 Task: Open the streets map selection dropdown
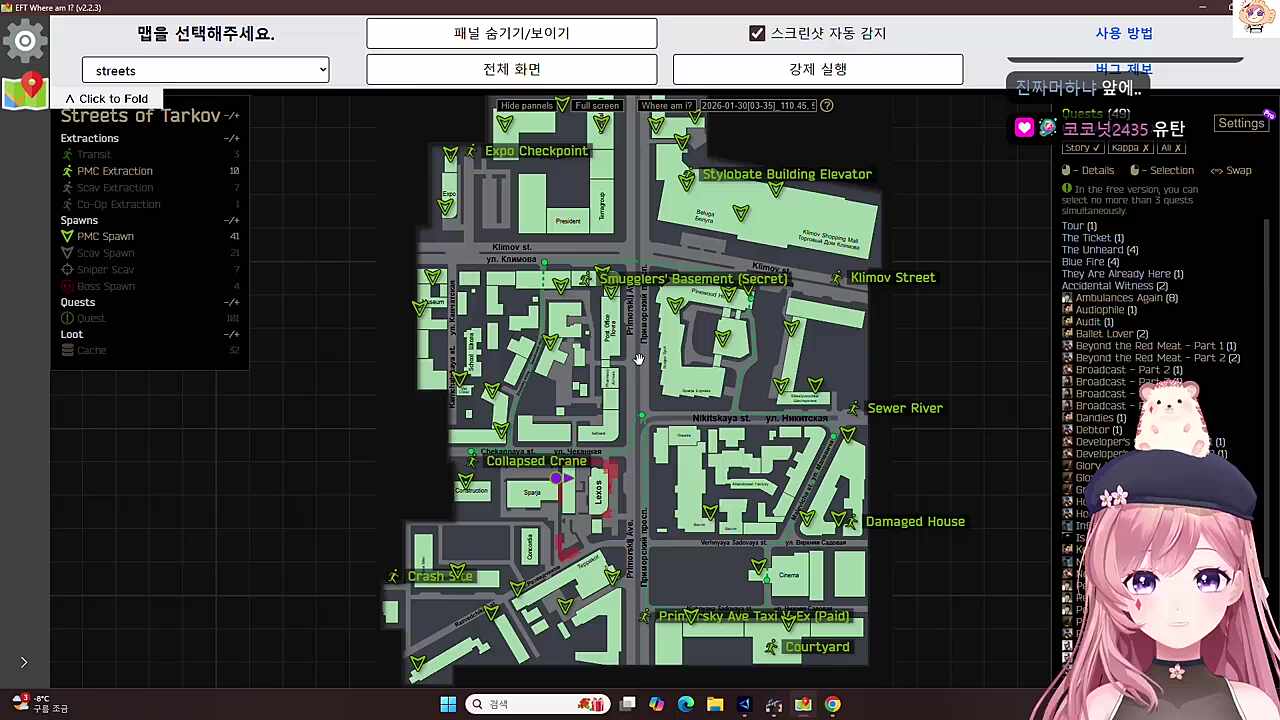(x=206, y=70)
